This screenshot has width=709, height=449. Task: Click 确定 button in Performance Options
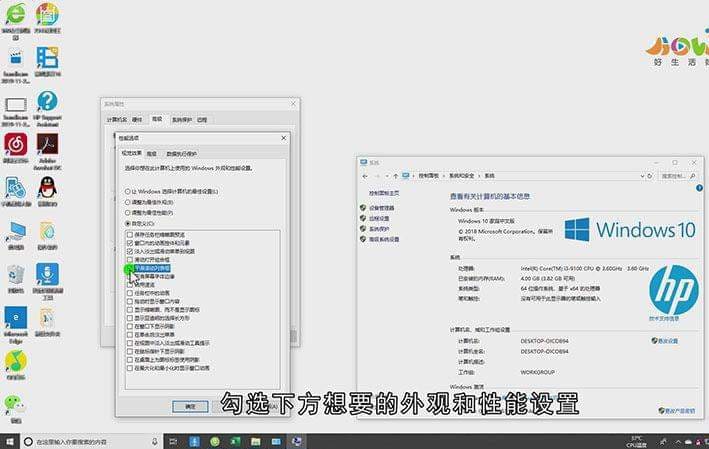point(190,406)
